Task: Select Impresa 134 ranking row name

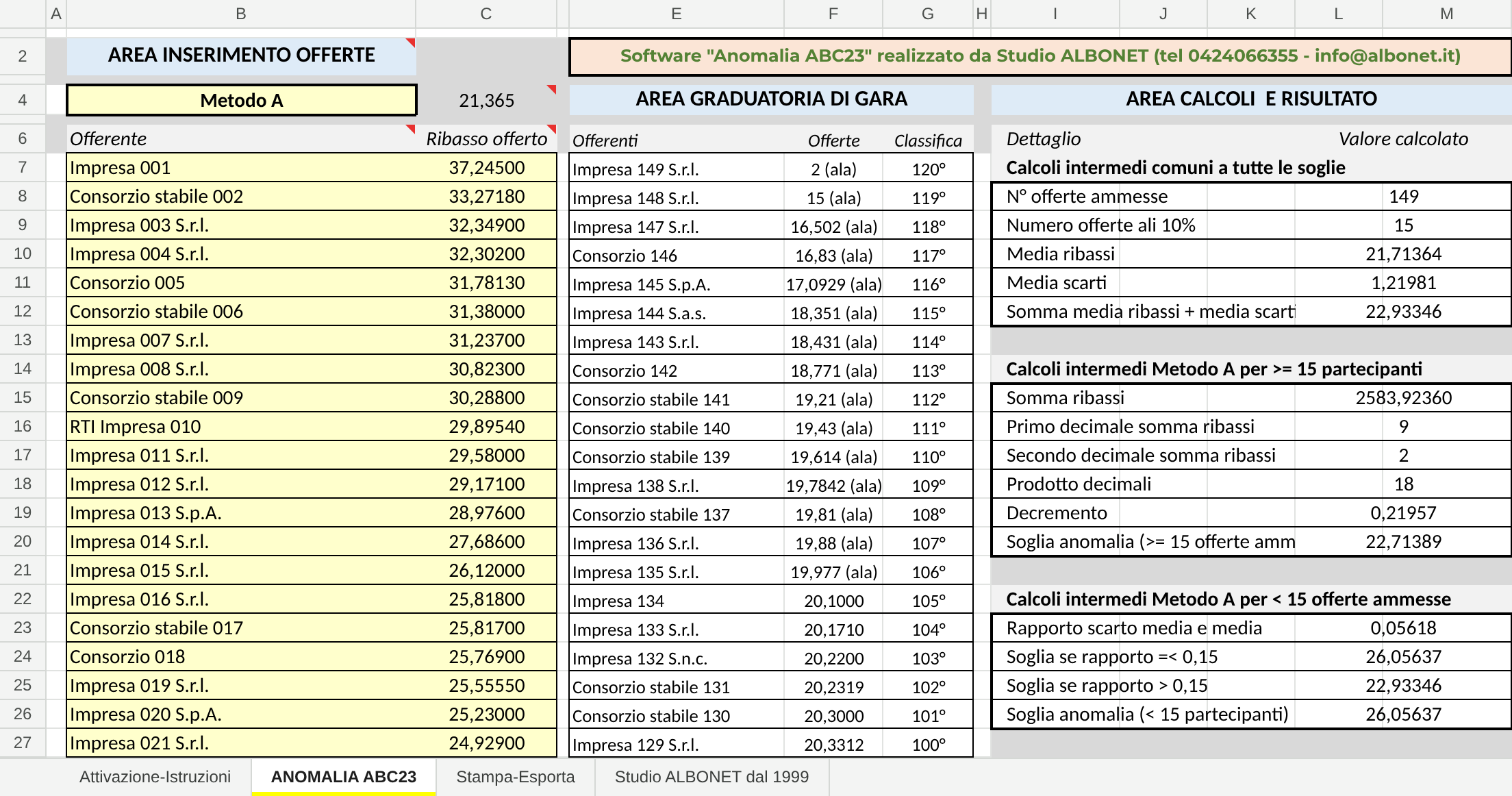Action: coord(676,600)
